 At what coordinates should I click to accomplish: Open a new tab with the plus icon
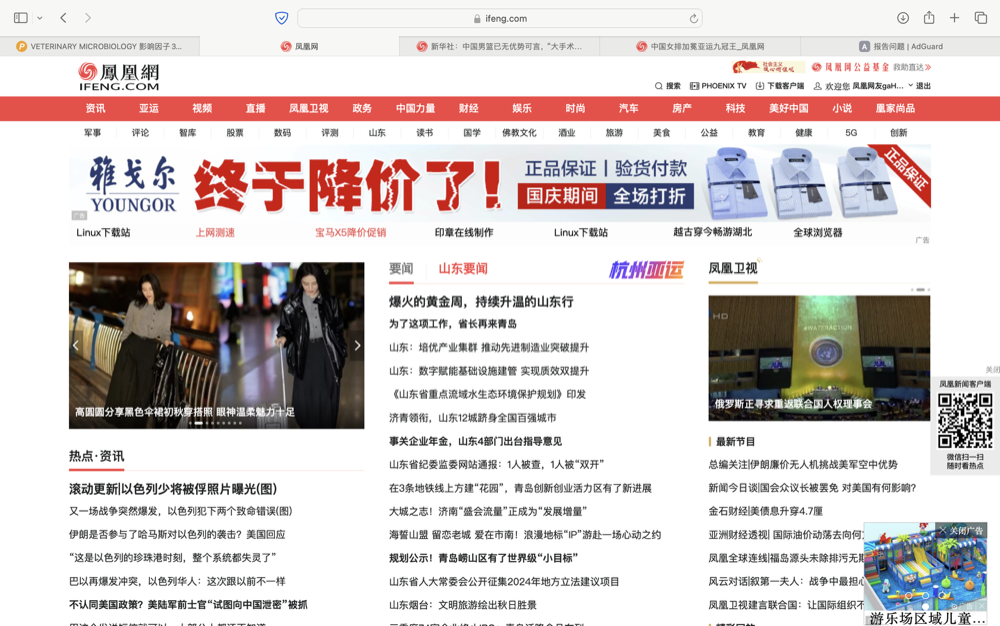click(953, 17)
